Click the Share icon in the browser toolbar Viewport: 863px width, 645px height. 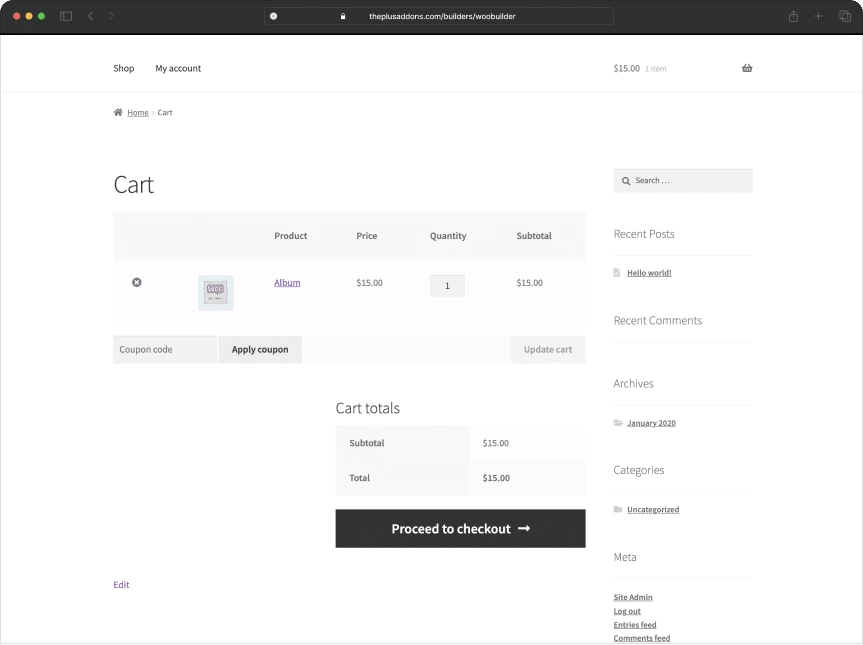click(792, 16)
